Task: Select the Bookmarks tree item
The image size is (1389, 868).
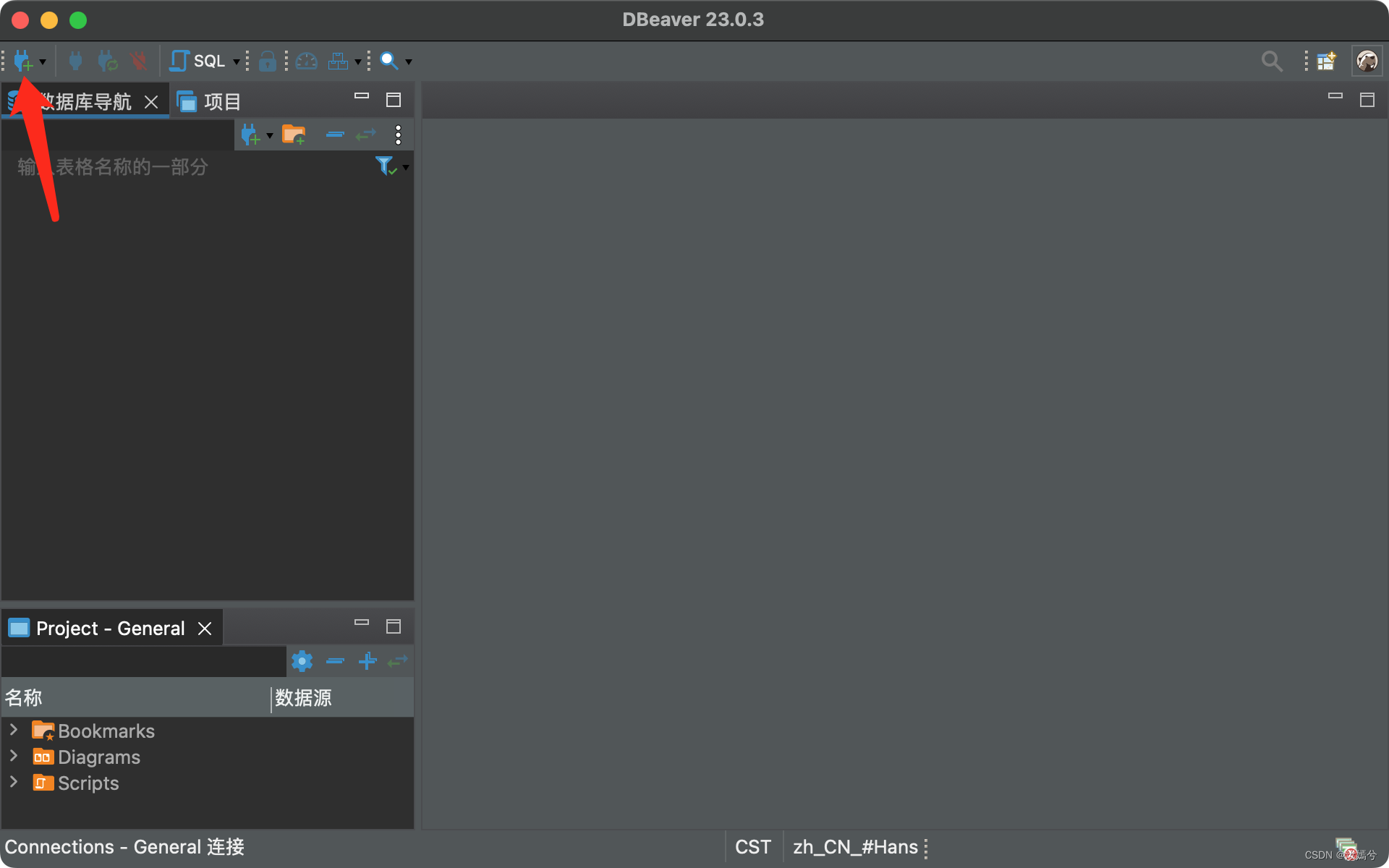Action: [x=93, y=731]
